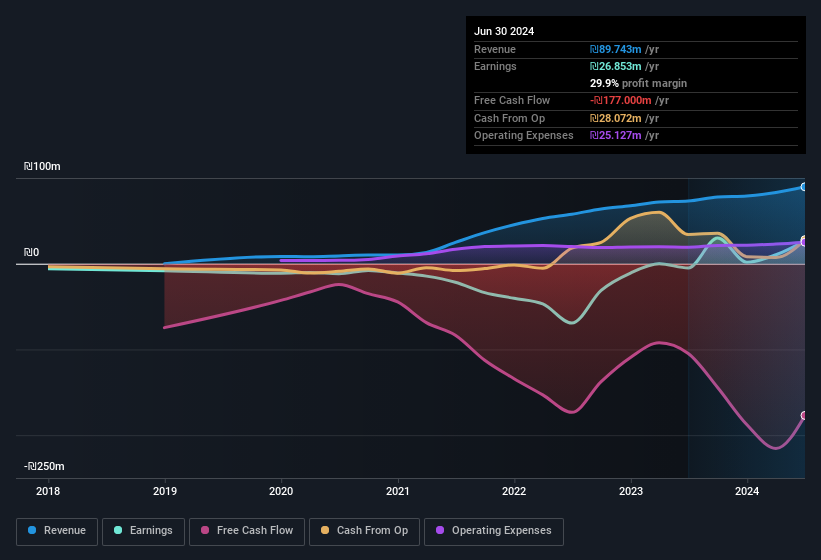Select the 2023 x-axis year label
Viewport: 821px width, 560px height.
tap(631, 491)
